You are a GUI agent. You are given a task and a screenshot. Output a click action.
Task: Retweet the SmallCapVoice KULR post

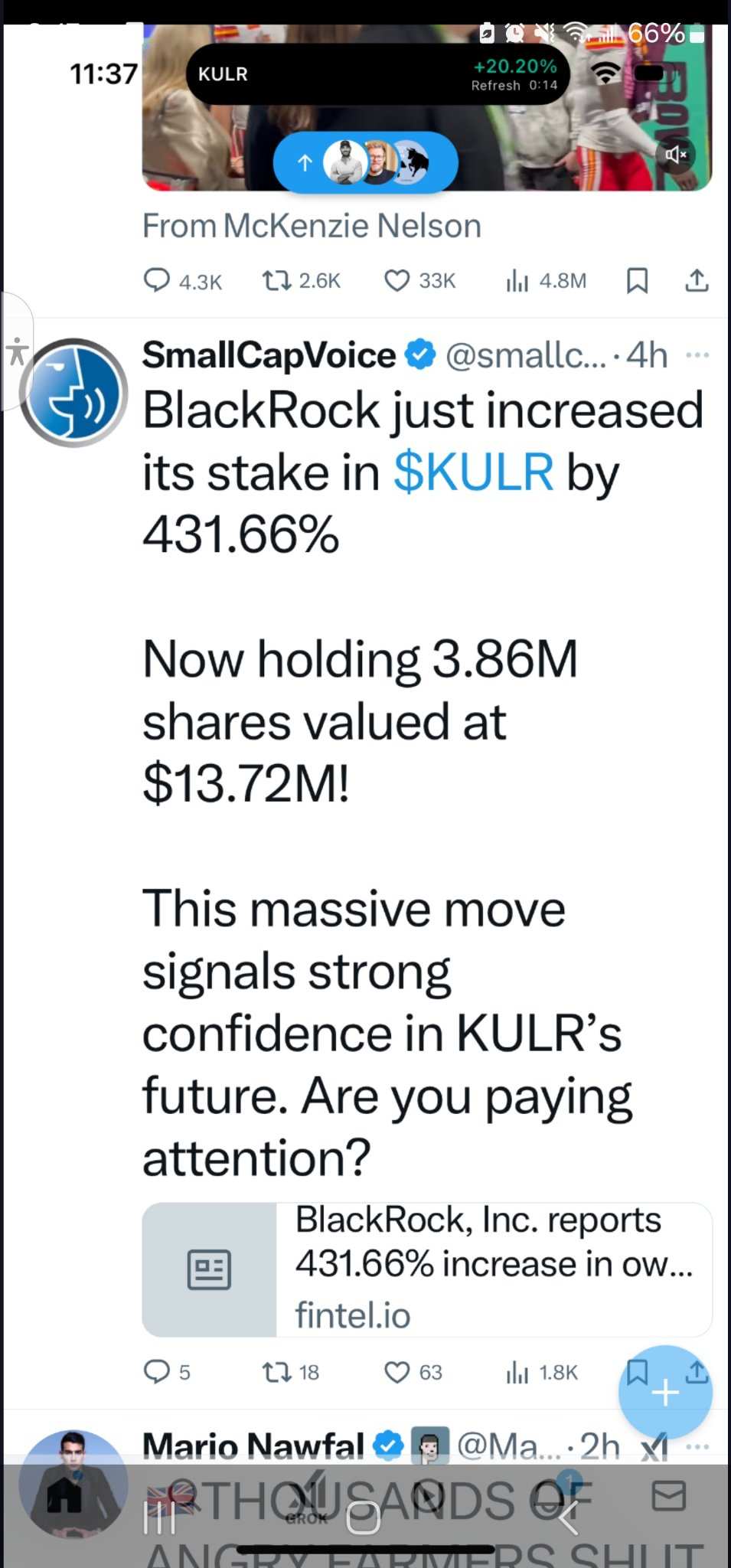point(290,1372)
